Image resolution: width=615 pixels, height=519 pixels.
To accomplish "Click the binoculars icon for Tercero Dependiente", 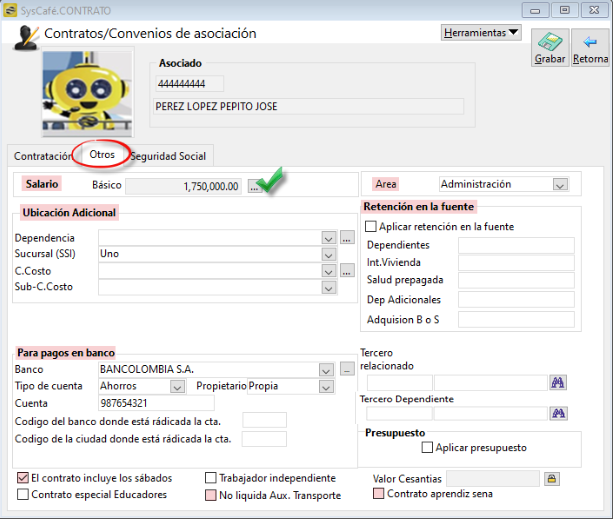I will click(x=559, y=413).
